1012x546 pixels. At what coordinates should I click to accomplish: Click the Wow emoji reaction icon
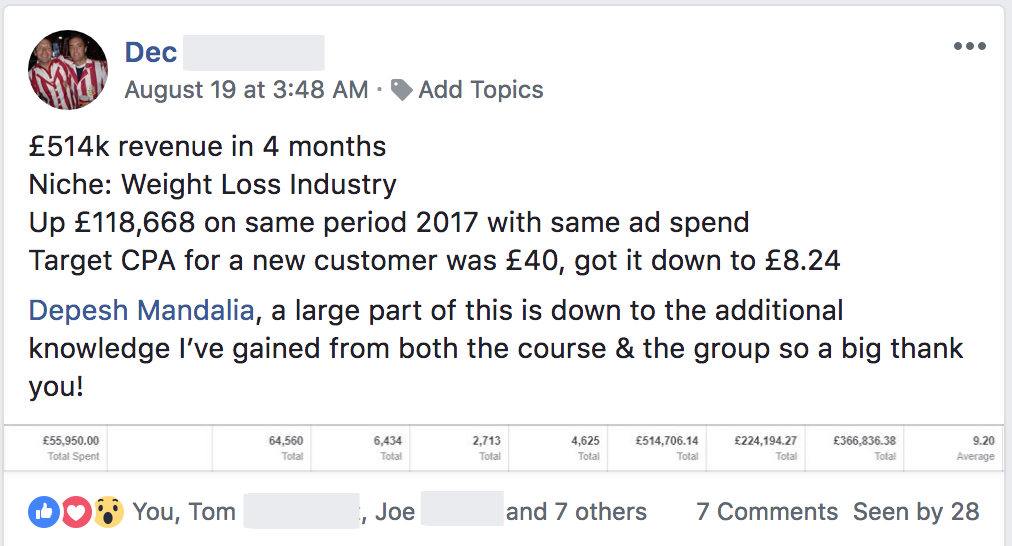tap(108, 512)
